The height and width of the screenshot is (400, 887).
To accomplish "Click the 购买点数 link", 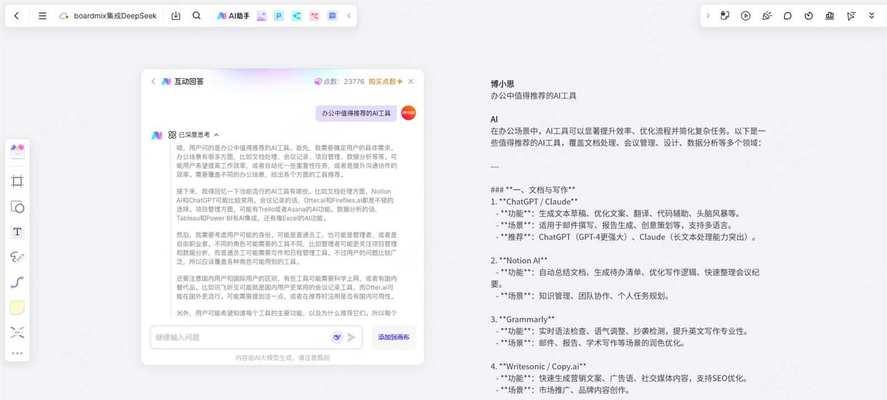I will click(x=385, y=81).
